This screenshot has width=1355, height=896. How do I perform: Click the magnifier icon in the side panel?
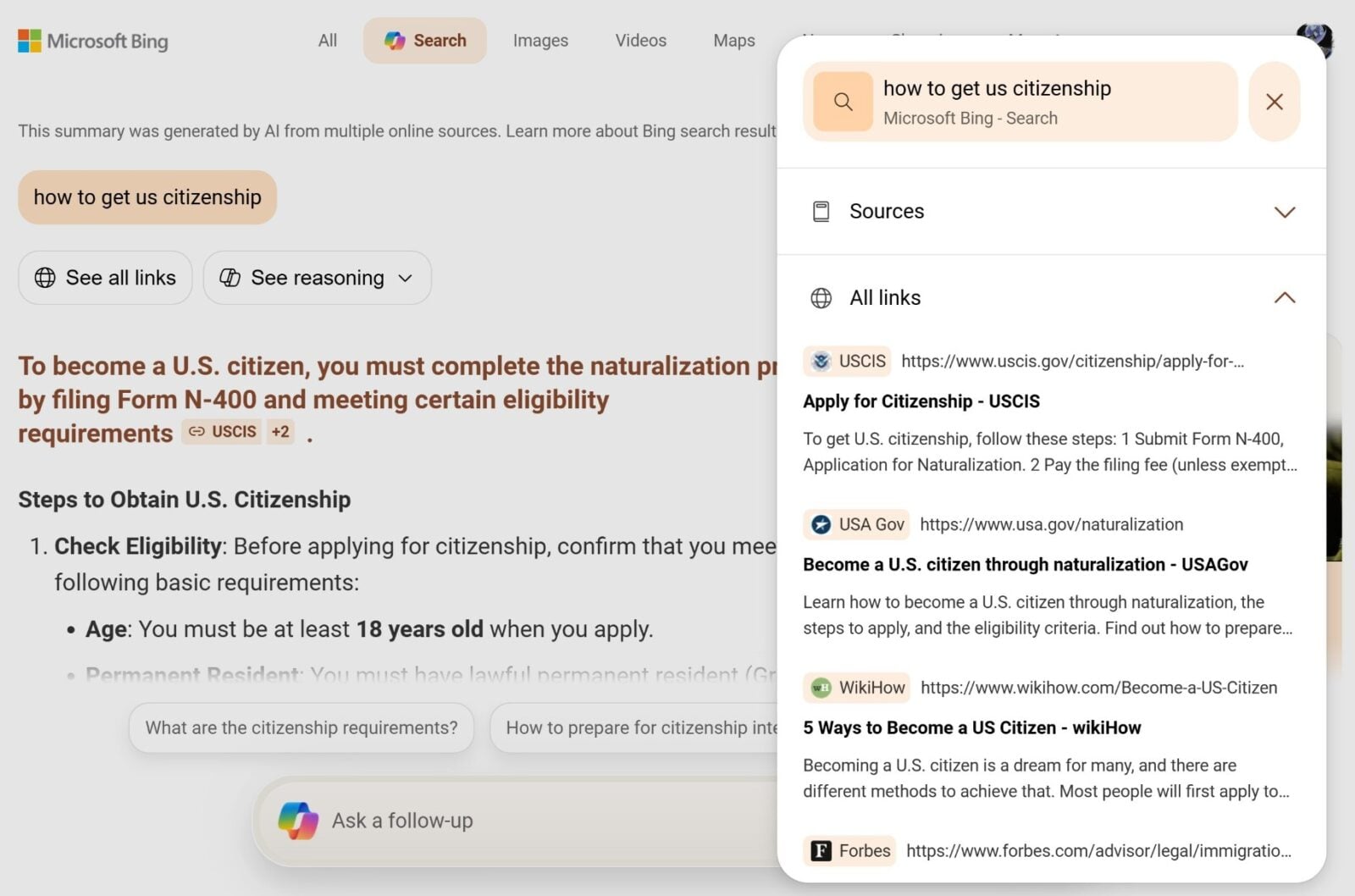click(x=843, y=102)
